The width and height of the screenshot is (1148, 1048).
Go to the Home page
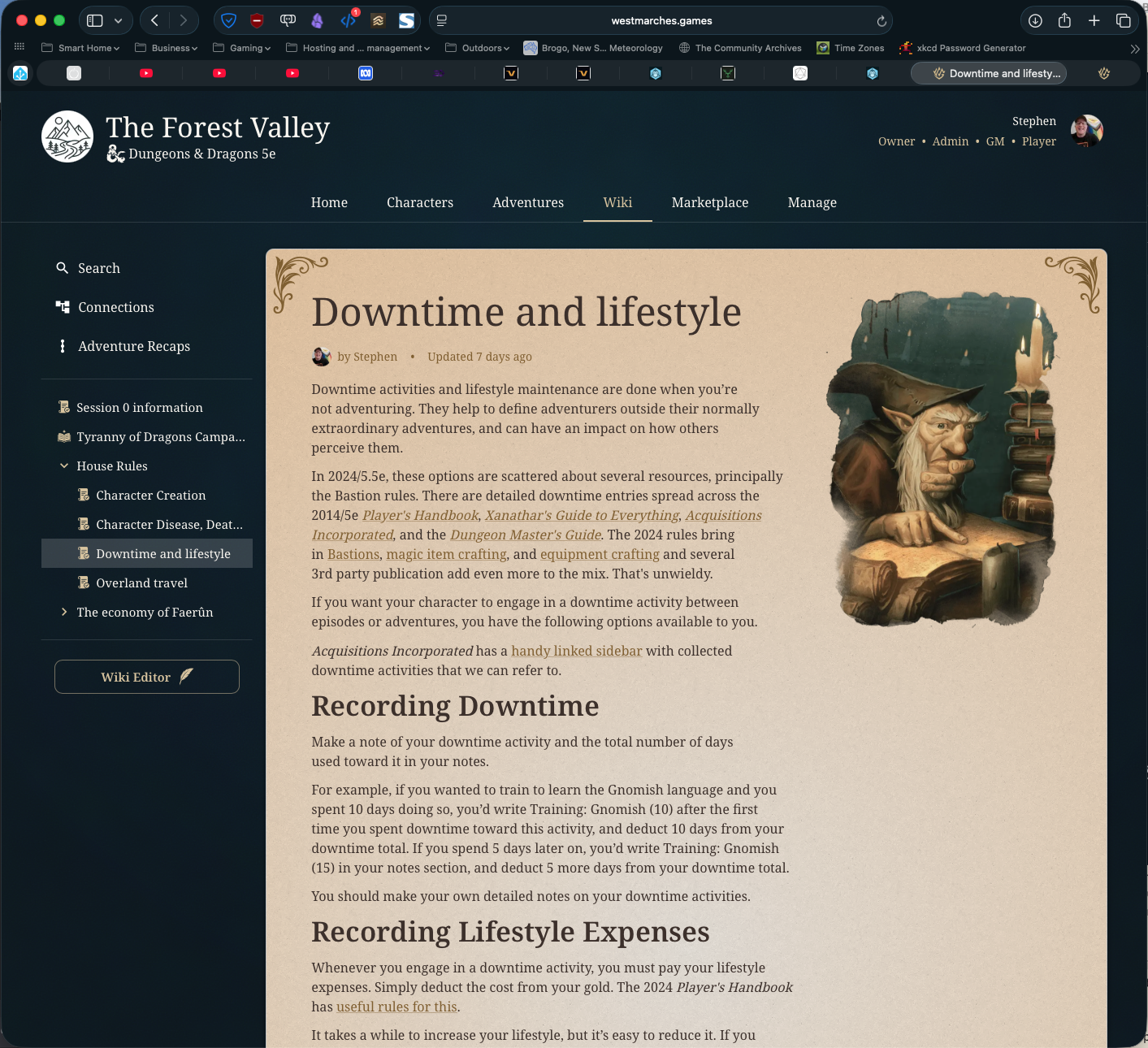pos(329,202)
